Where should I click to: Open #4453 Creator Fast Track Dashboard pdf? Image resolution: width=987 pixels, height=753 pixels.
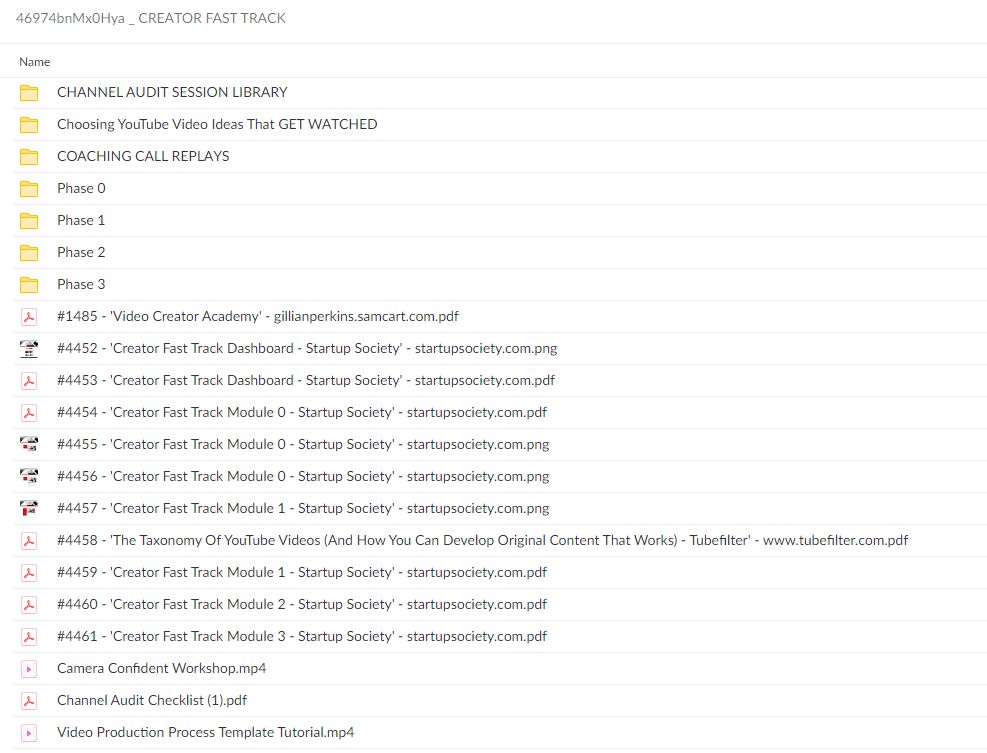[x=306, y=380]
